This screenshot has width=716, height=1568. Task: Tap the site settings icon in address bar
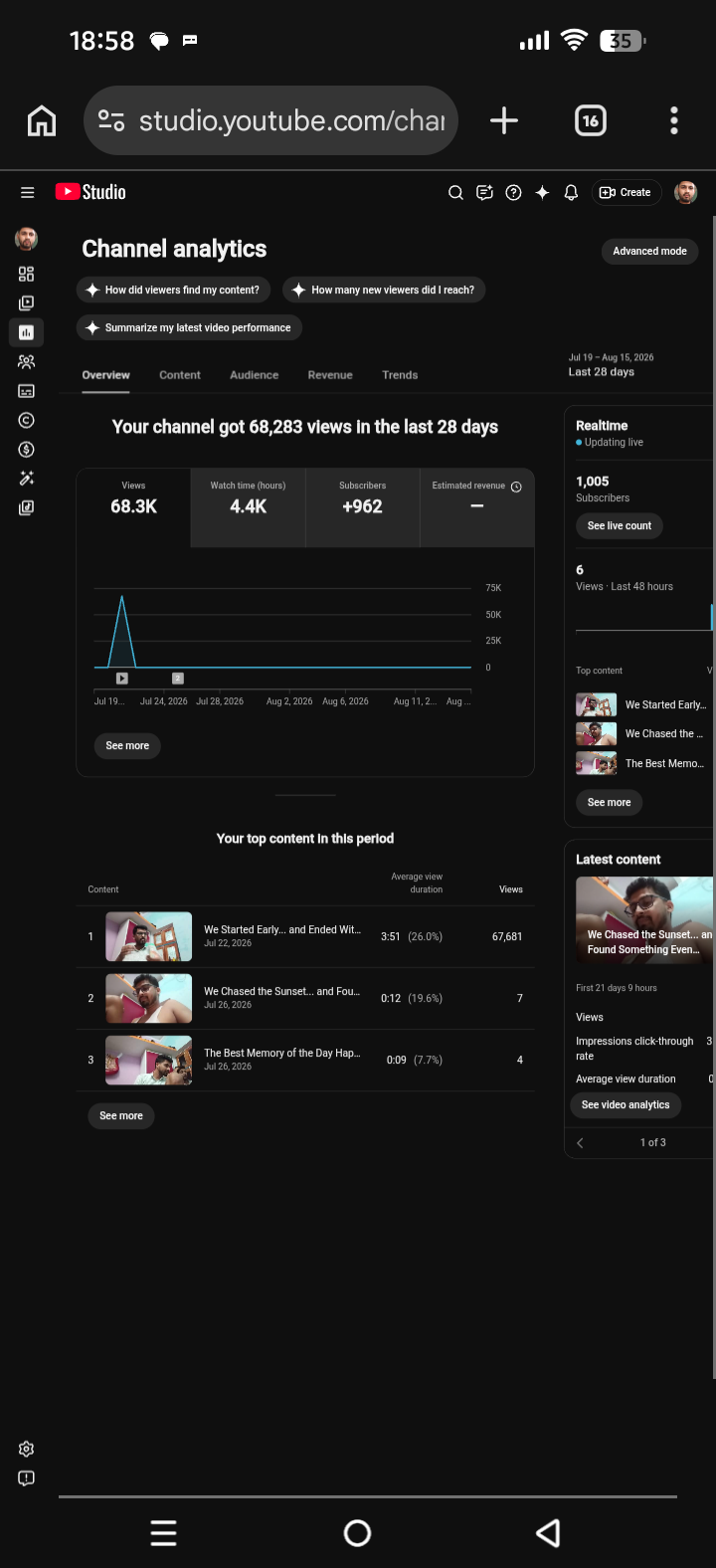point(111,120)
